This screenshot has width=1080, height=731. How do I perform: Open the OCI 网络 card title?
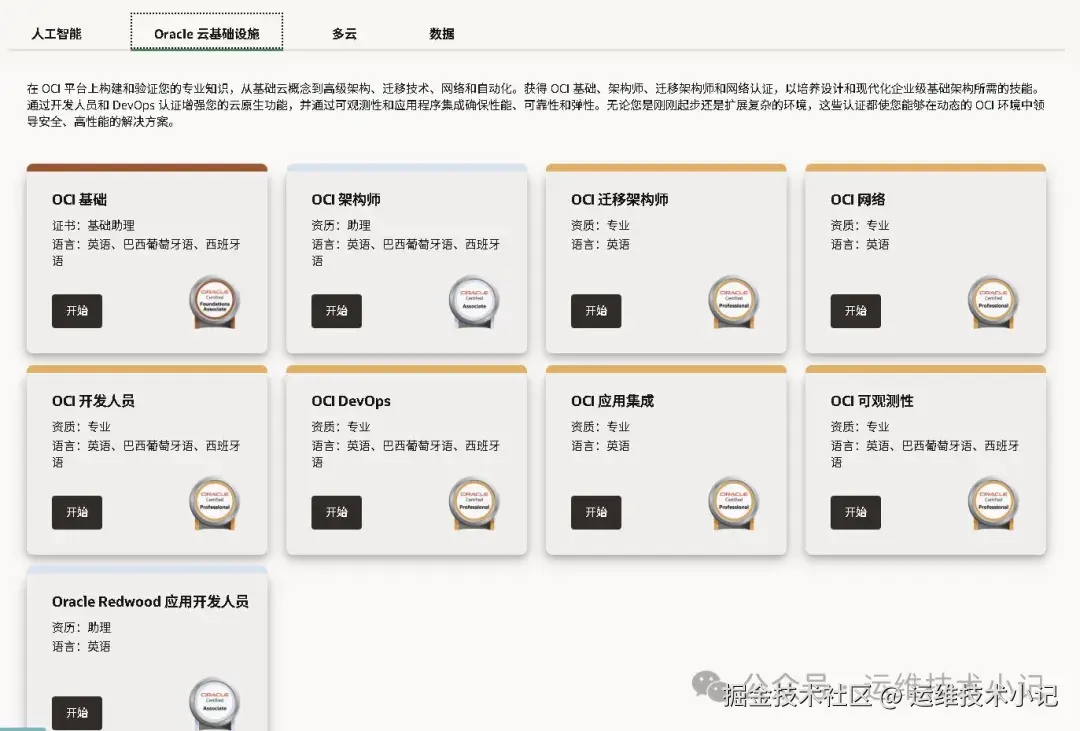tap(858, 200)
